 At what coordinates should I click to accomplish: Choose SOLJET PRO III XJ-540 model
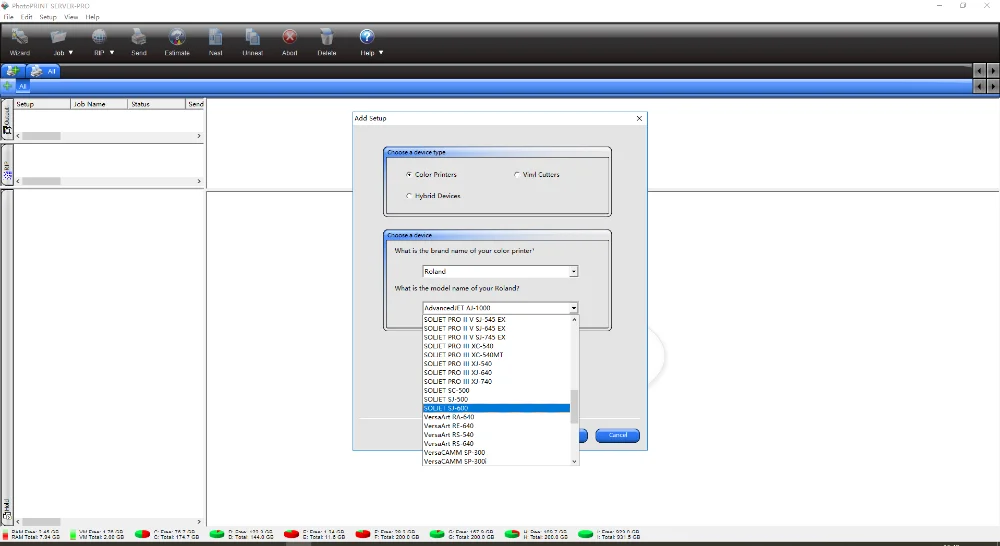coord(496,364)
